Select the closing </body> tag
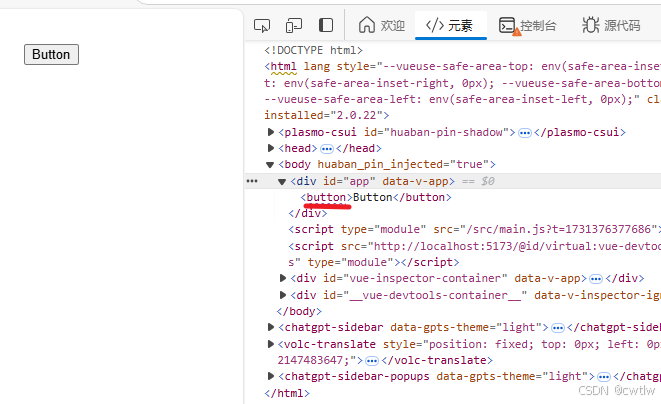Screen dimensions: 661x404 (x=299, y=311)
